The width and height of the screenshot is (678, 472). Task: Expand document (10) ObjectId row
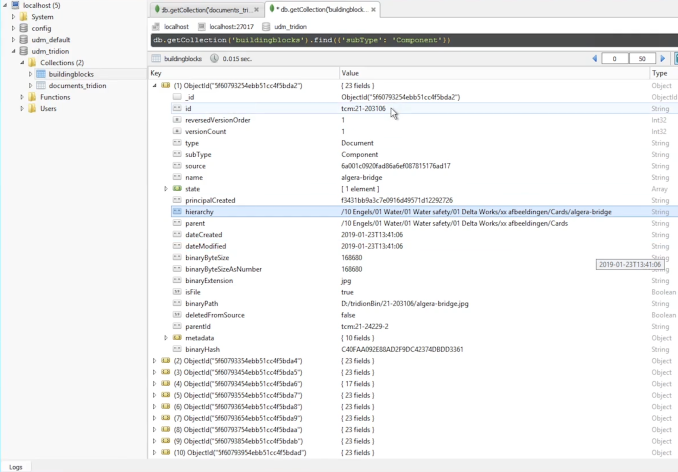point(155,452)
